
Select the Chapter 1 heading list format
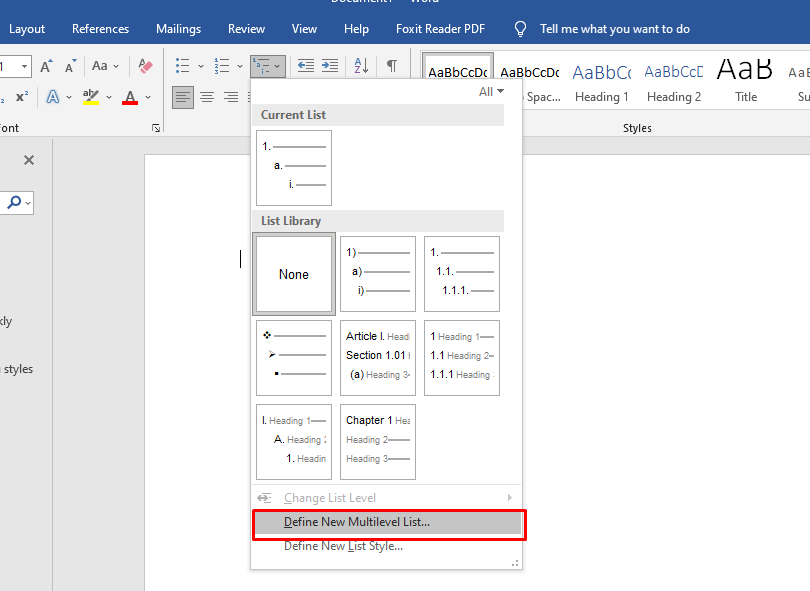coord(378,442)
